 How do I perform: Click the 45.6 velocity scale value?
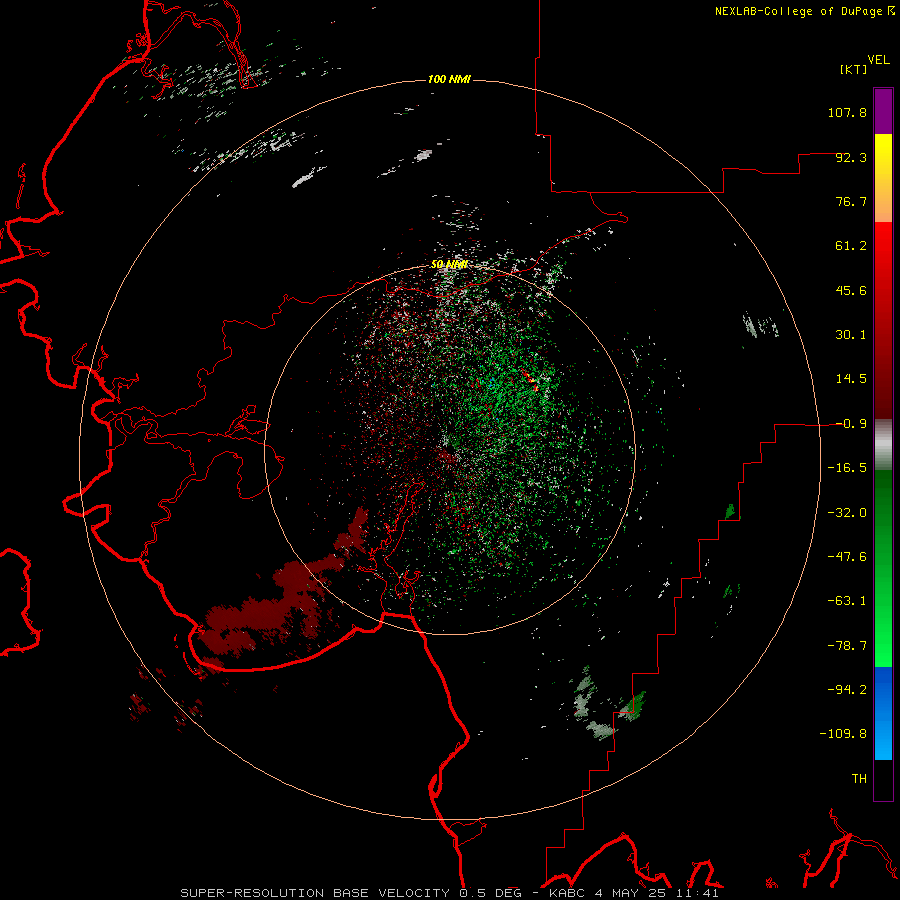tap(851, 290)
